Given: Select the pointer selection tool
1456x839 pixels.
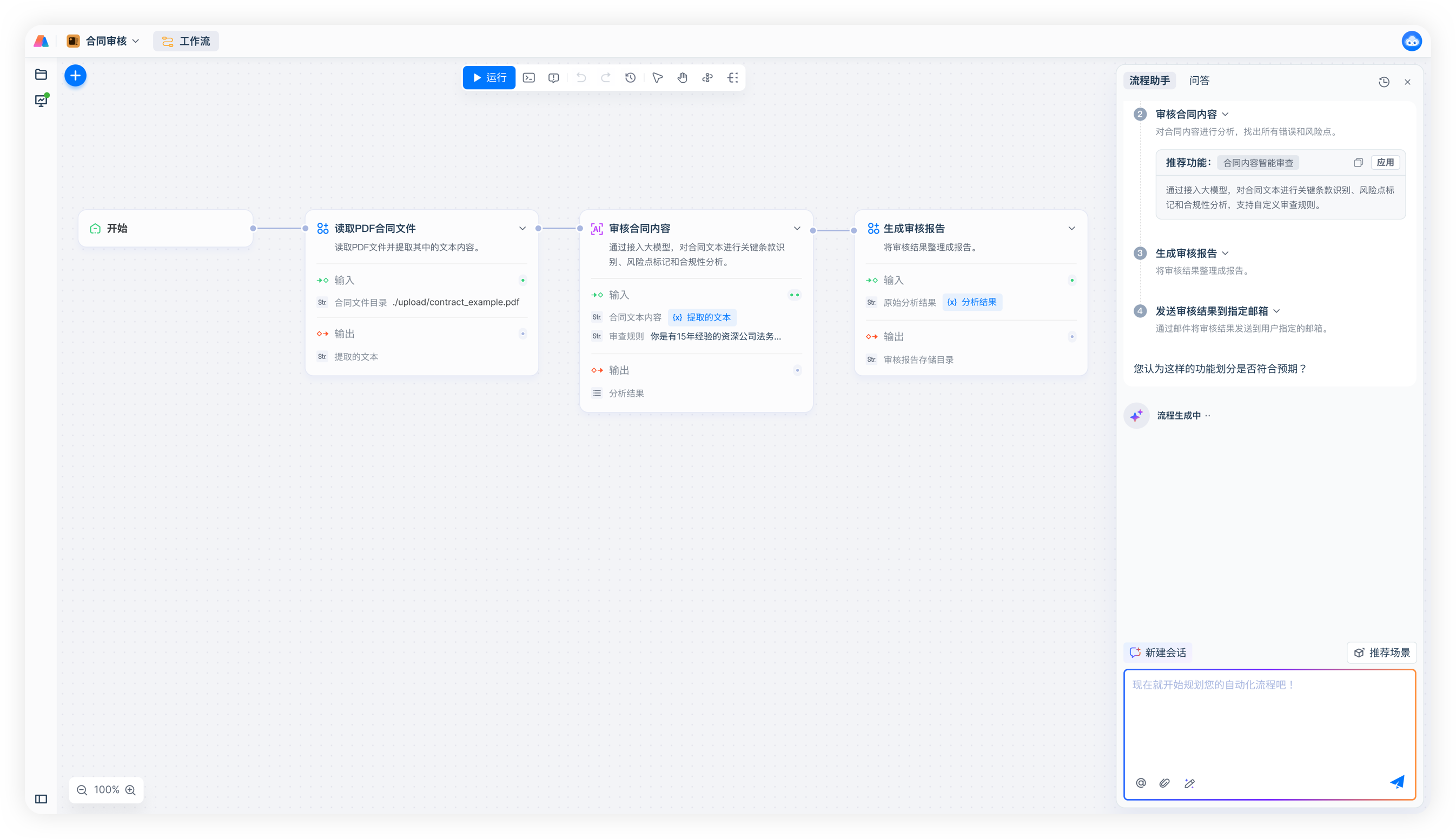Looking at the screenshot, I should 657,78.
